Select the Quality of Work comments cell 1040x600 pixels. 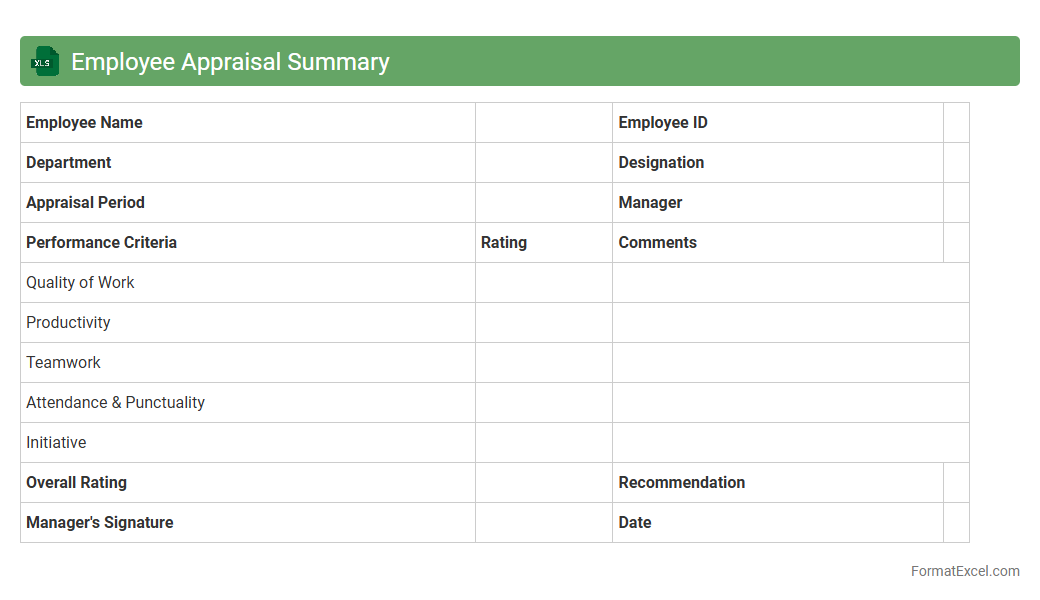[x=790, y=283]
